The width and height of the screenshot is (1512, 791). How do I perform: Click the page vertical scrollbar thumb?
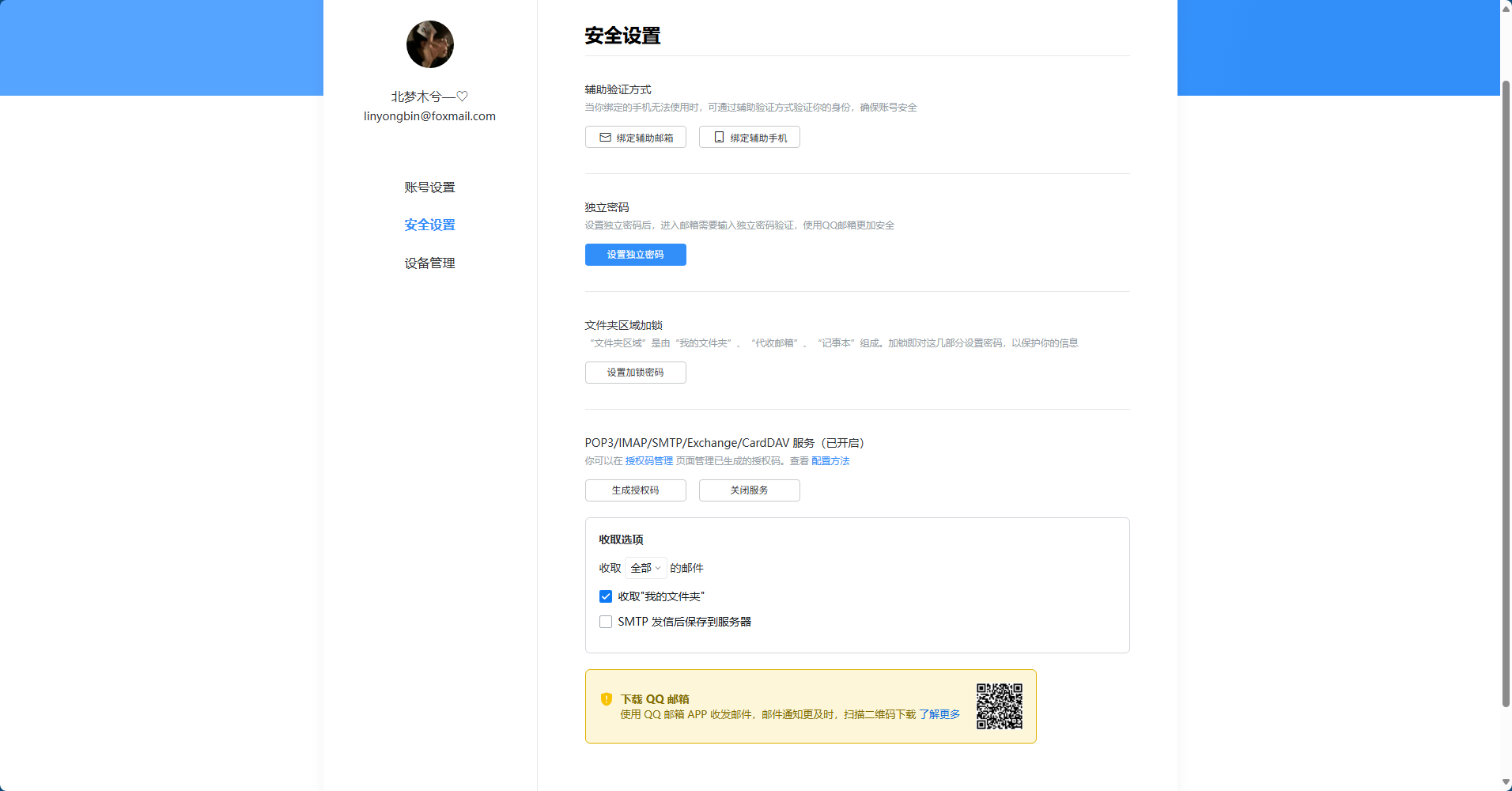[1506, 393]
